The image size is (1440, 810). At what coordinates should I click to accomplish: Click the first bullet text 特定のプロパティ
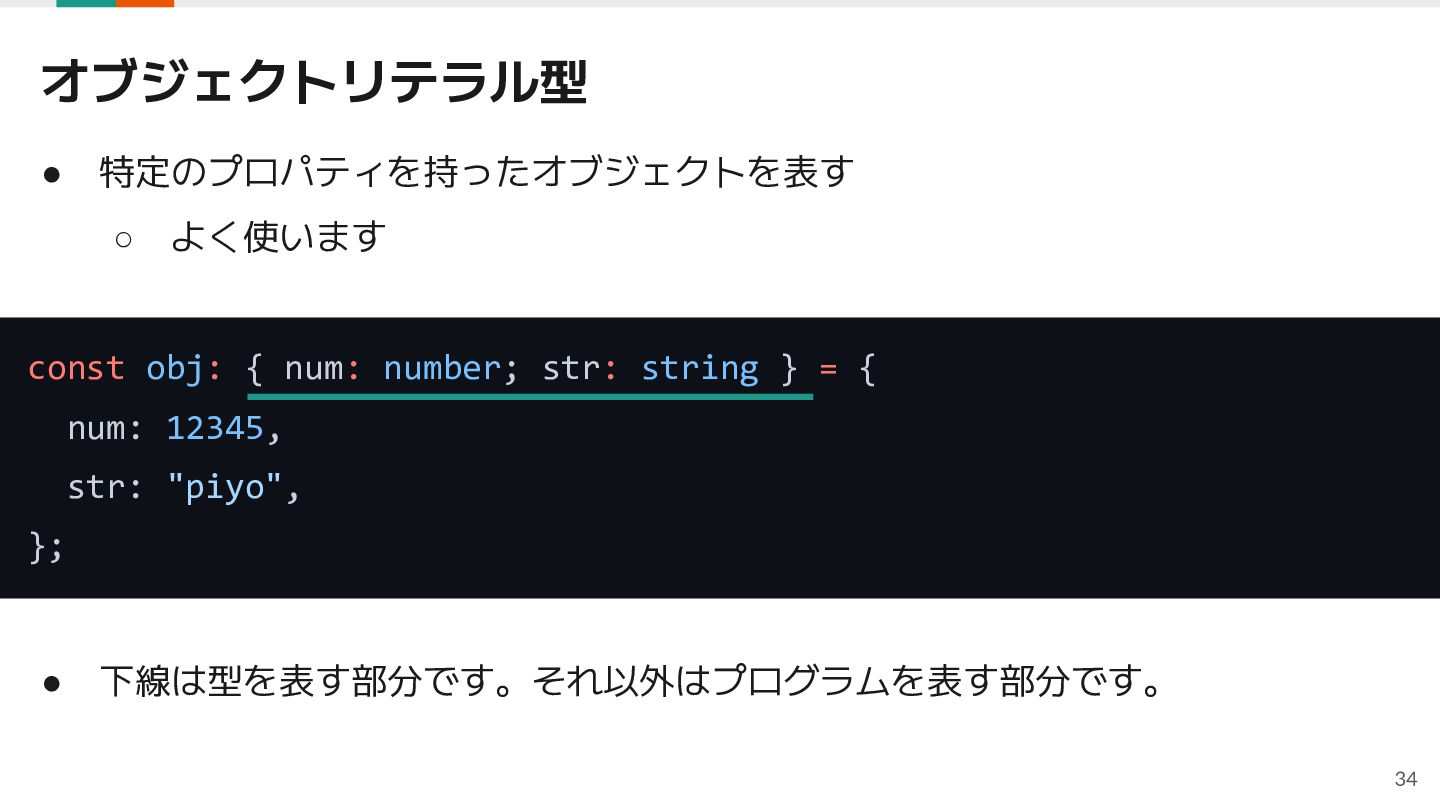476,172
